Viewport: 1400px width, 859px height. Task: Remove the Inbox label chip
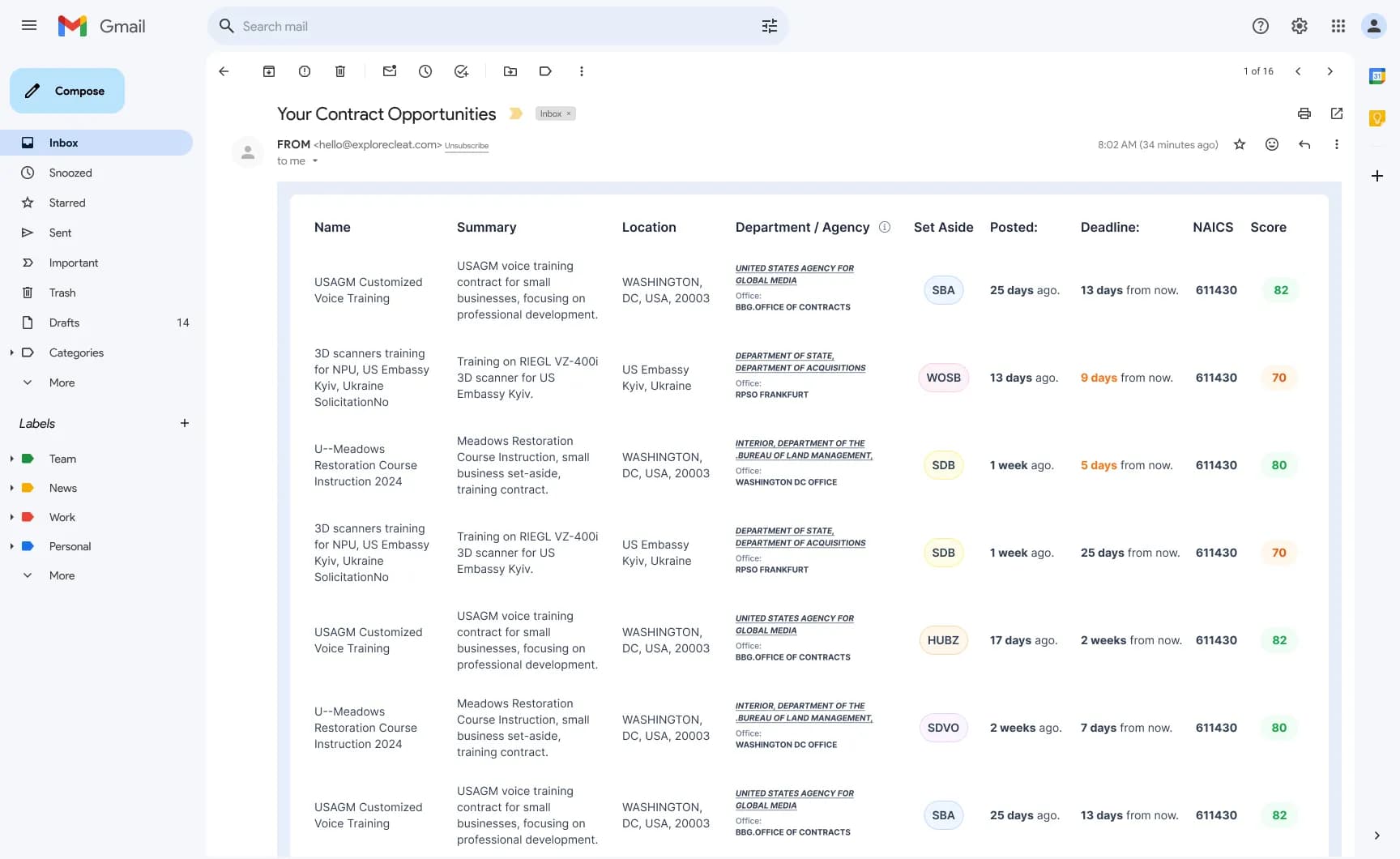569,113
